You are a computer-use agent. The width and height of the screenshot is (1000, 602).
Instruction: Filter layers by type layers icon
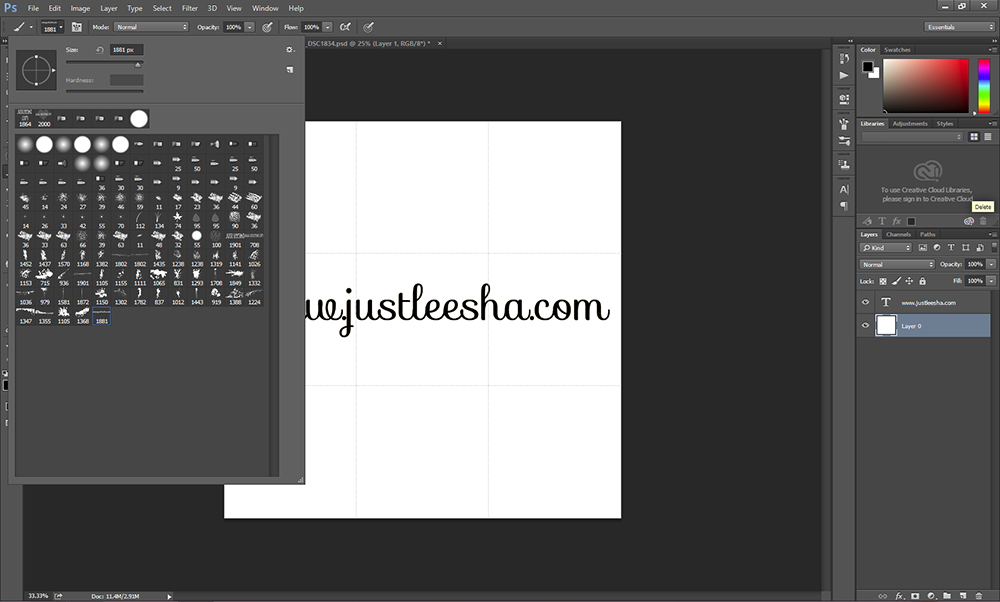tap(951, 247)
